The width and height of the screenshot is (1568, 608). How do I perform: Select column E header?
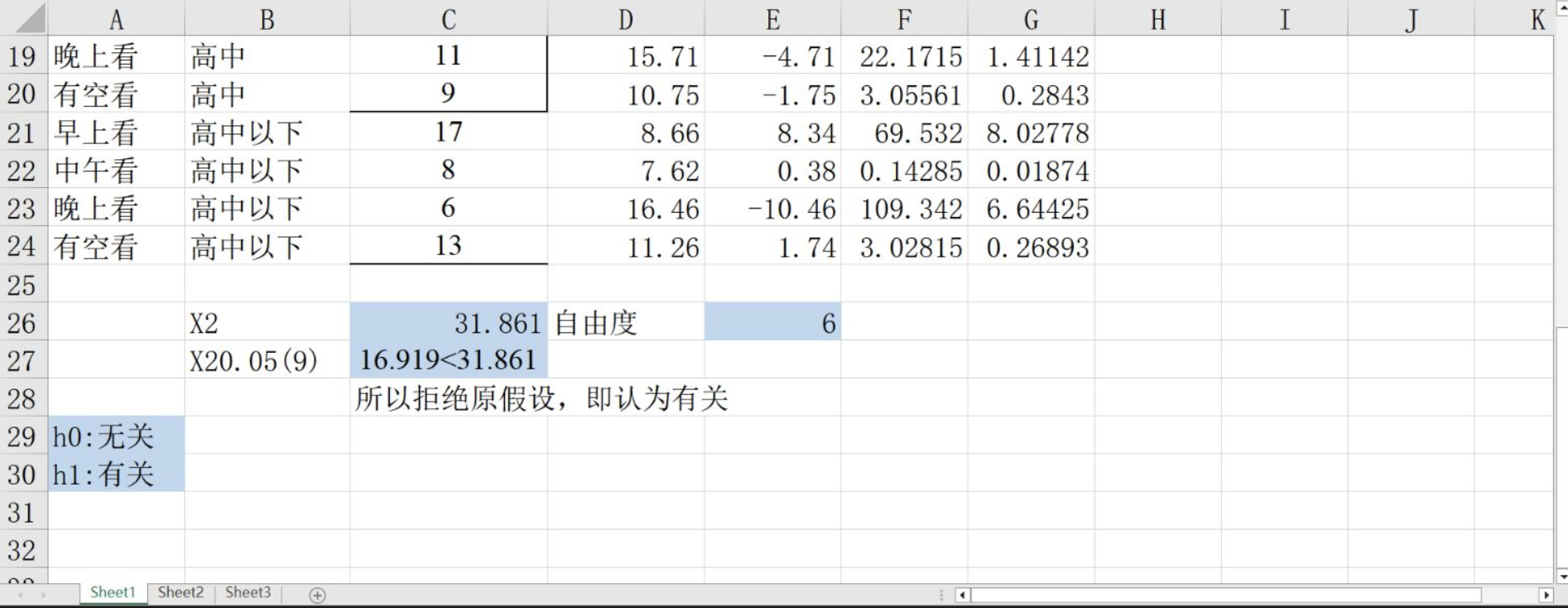pyautogui.click(x=772, y=18)
